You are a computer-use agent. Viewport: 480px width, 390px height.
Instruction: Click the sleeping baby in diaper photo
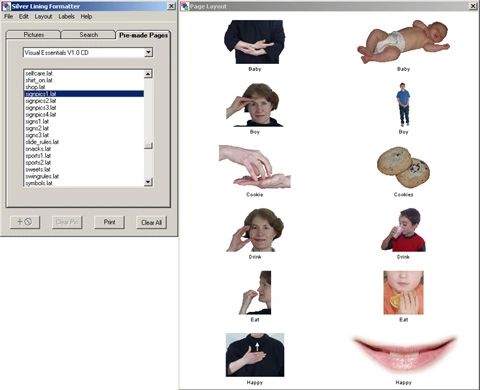[x=403, y=42]
